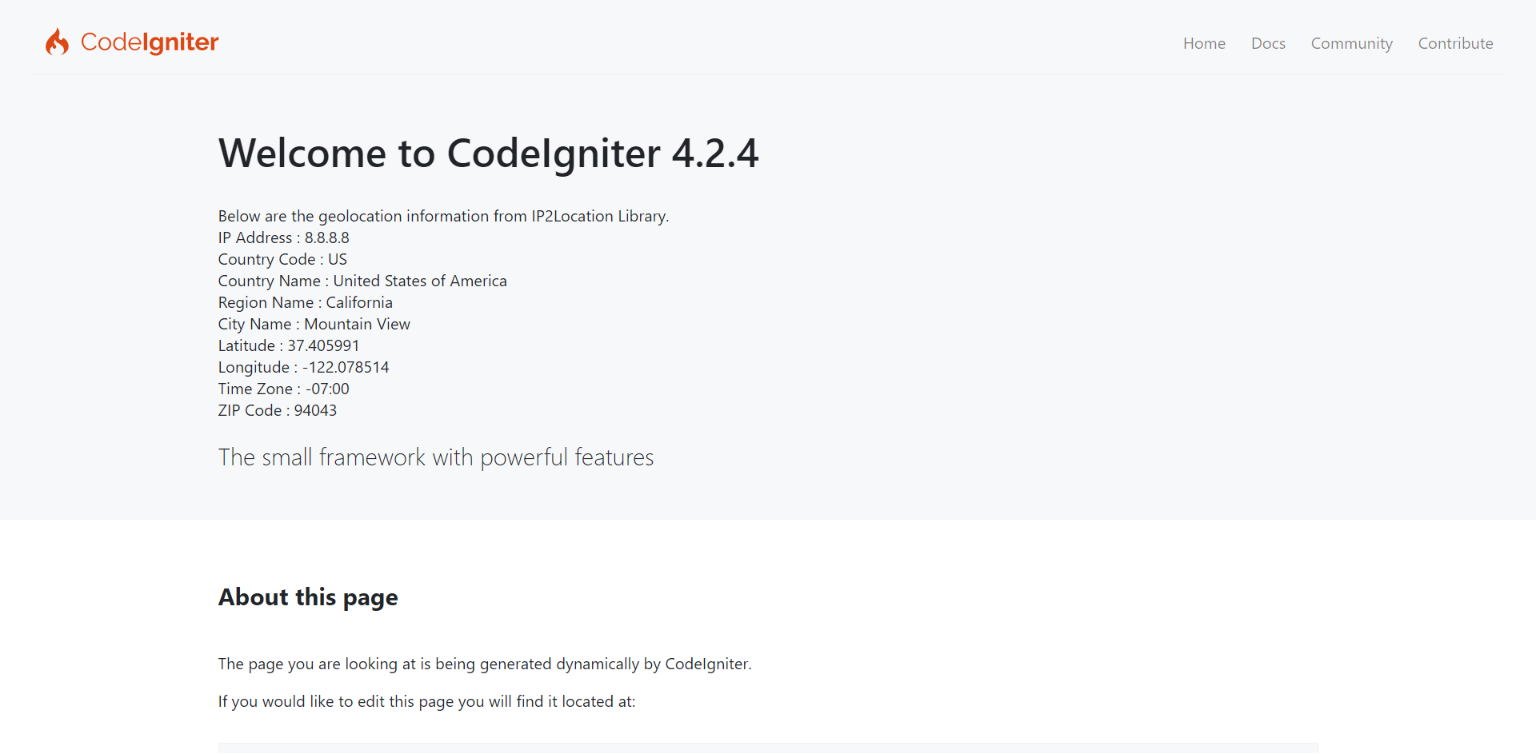Click the IP2Location Library description sentence
This screenshot has height=754, width=1536.
[x=443, y=216]
